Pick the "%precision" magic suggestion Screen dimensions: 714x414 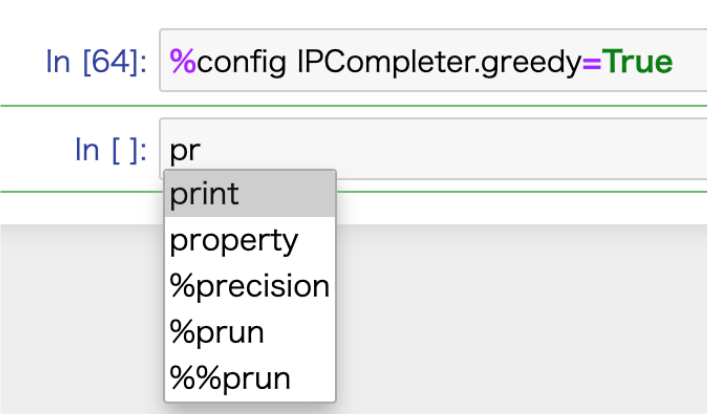(249, 286)
